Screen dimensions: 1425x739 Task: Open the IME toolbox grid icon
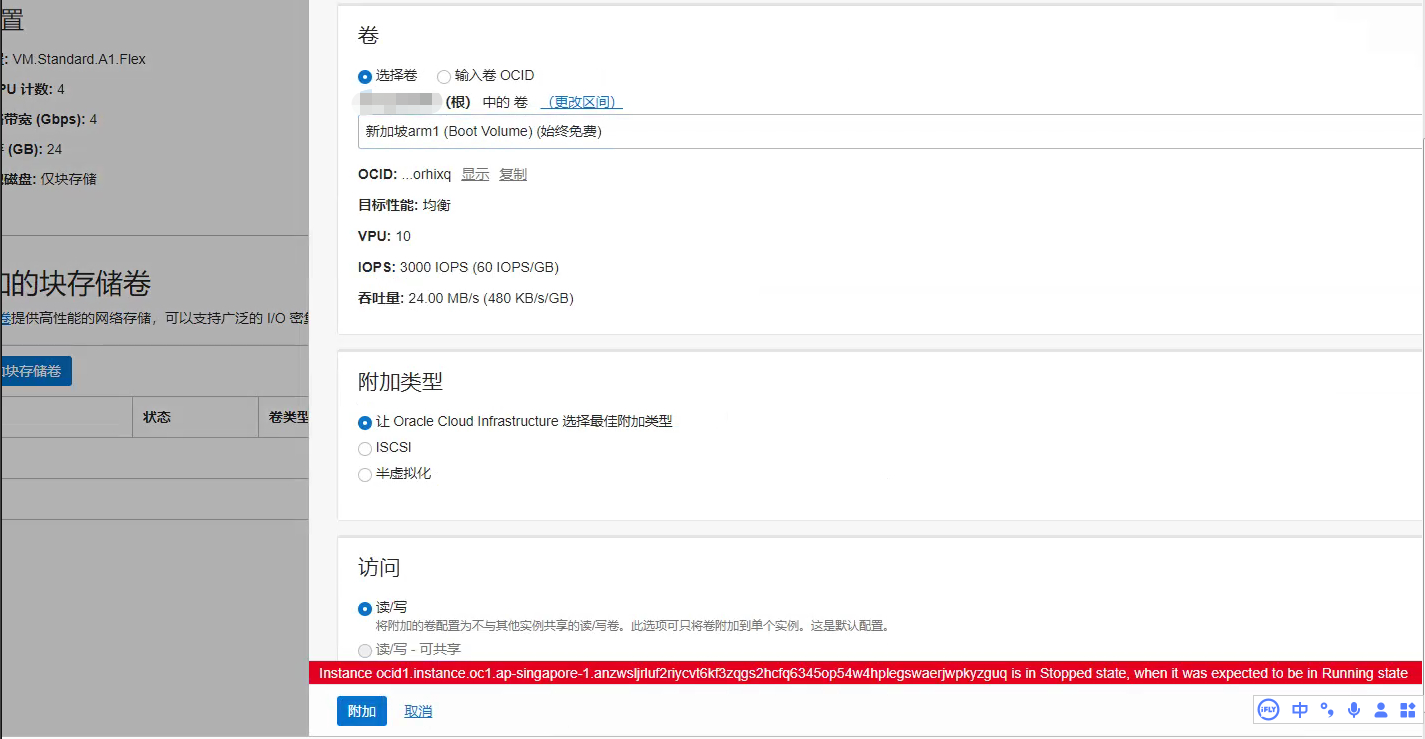(1408, 710)
